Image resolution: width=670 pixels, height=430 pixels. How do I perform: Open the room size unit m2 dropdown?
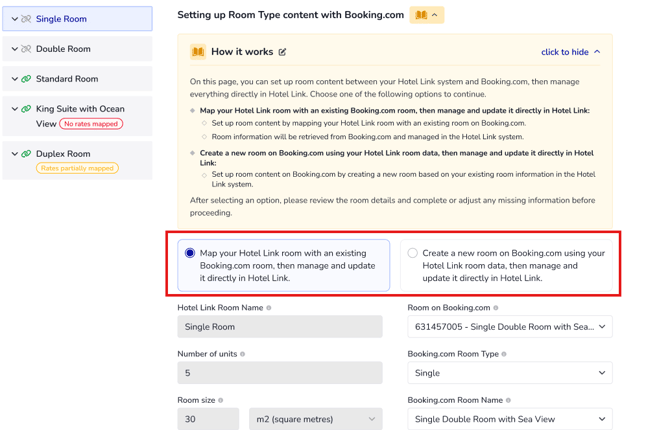click(x=315, y=419)
